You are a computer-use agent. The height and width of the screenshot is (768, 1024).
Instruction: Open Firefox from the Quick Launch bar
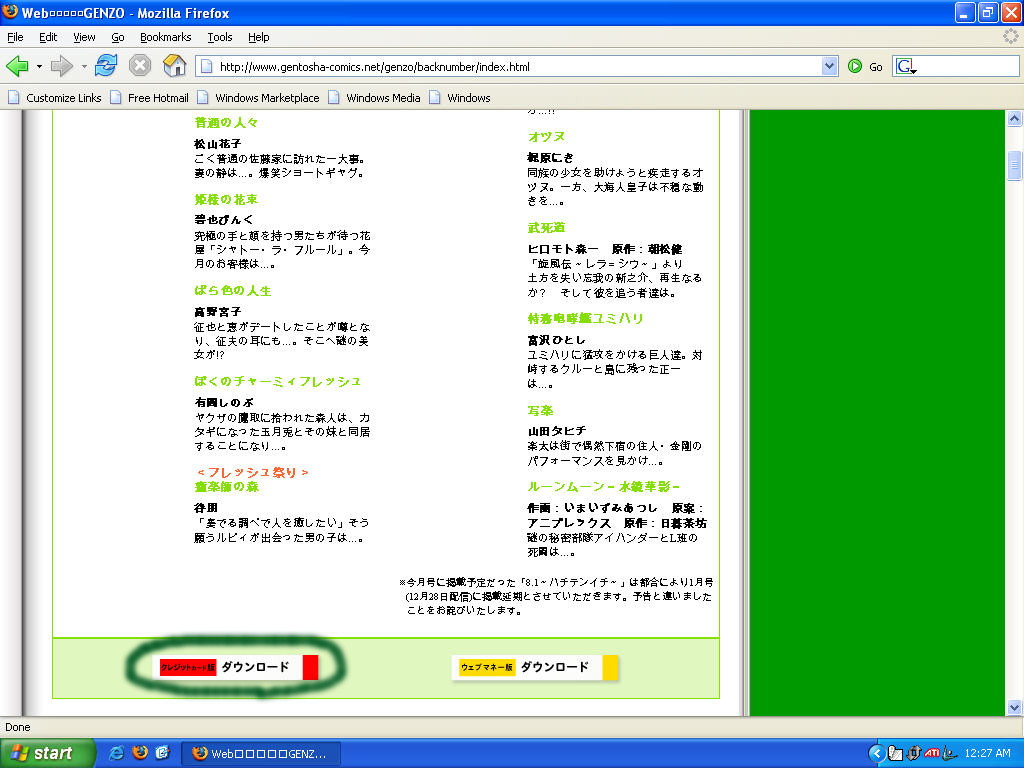point(139,753)
